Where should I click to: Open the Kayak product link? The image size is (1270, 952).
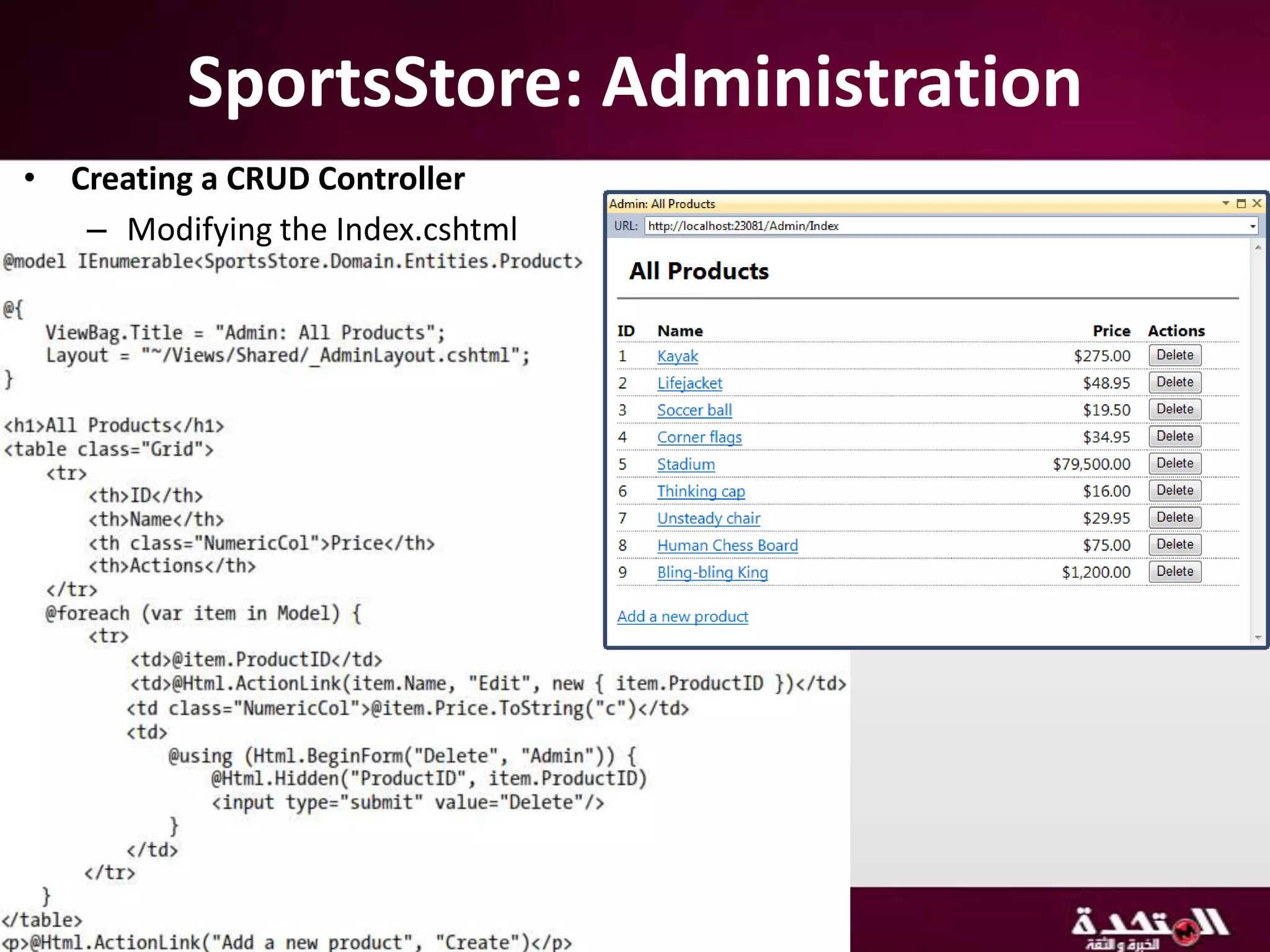click(677, 356)
